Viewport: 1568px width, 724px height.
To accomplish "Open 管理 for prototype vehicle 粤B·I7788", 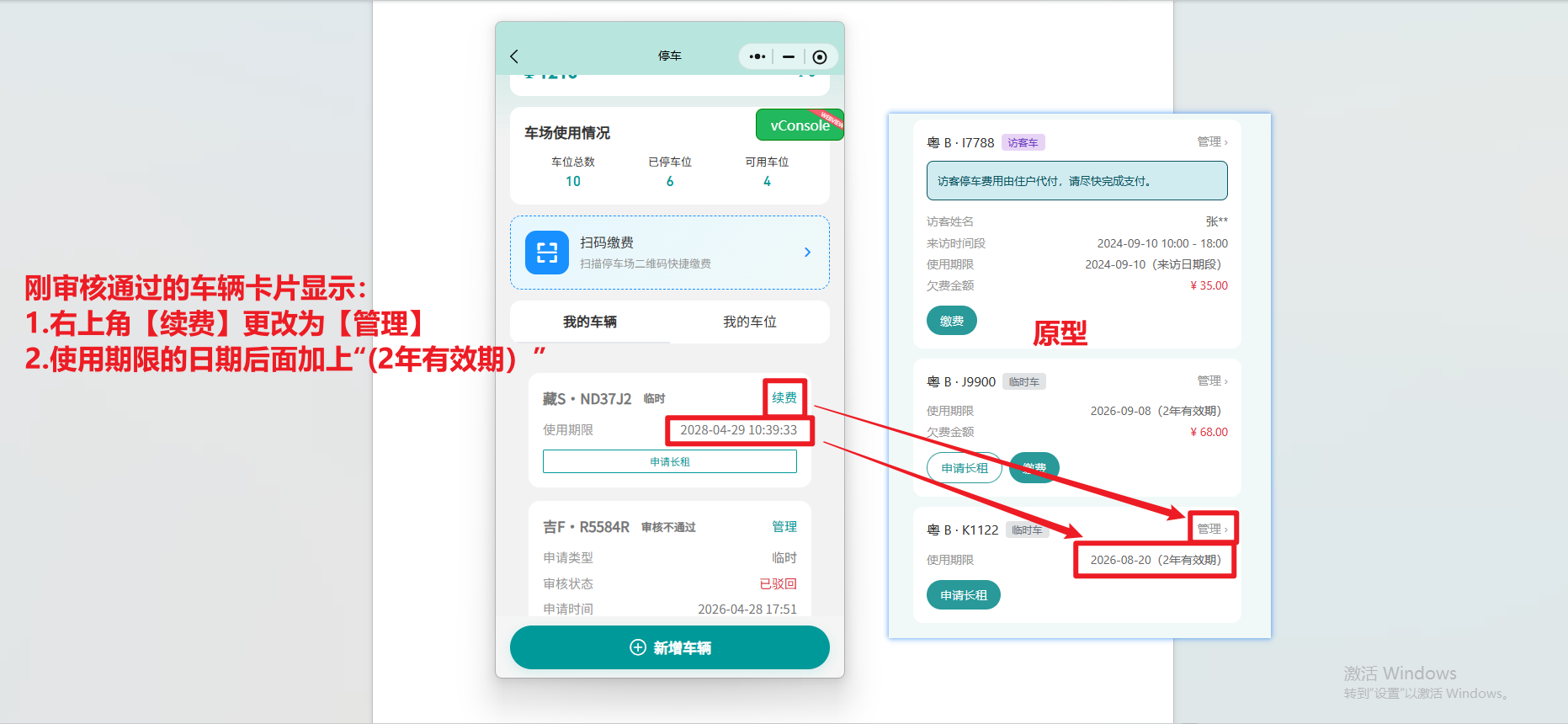I will 1213,141.
